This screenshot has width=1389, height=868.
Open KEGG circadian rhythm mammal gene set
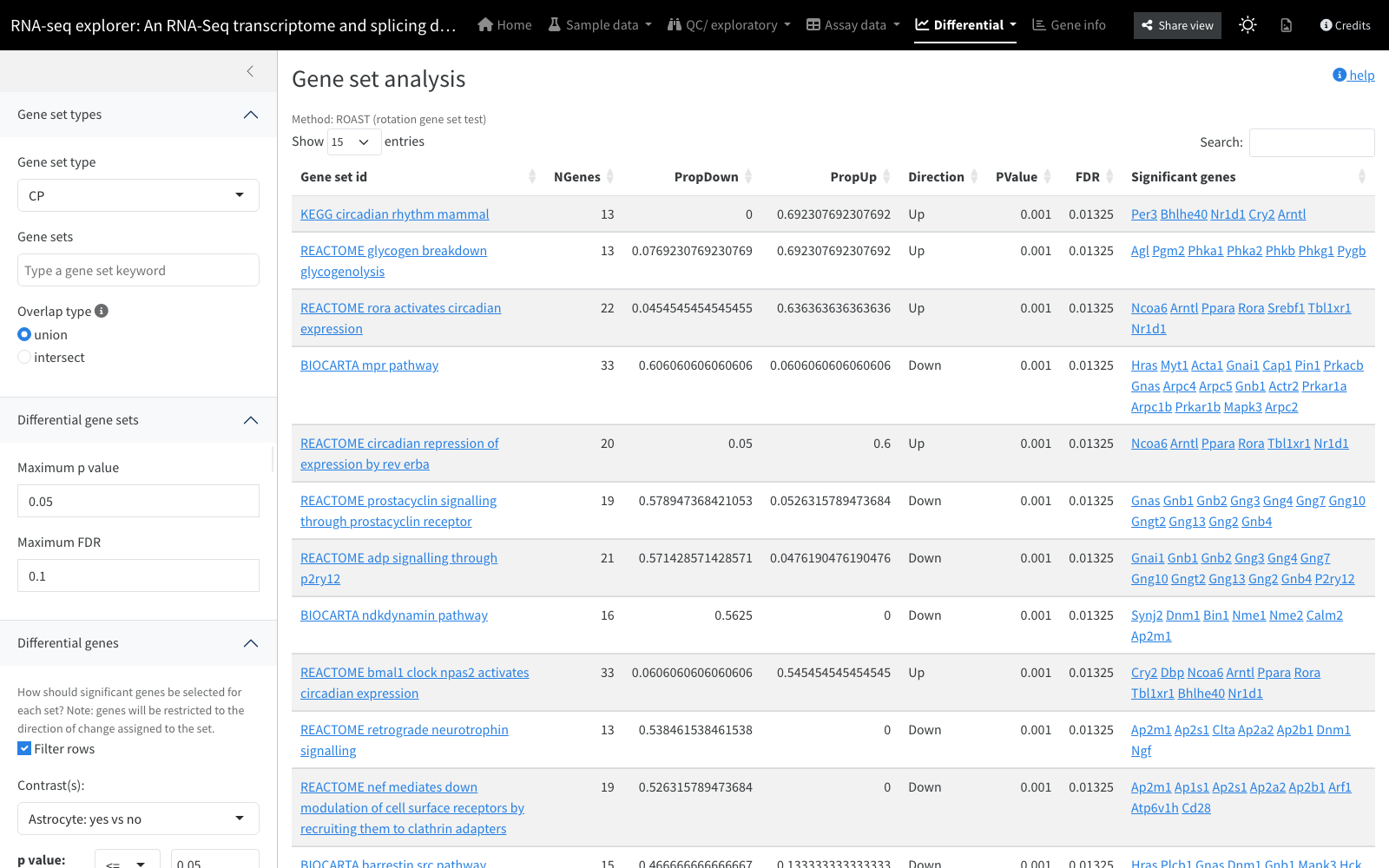[x=394, y=214]
